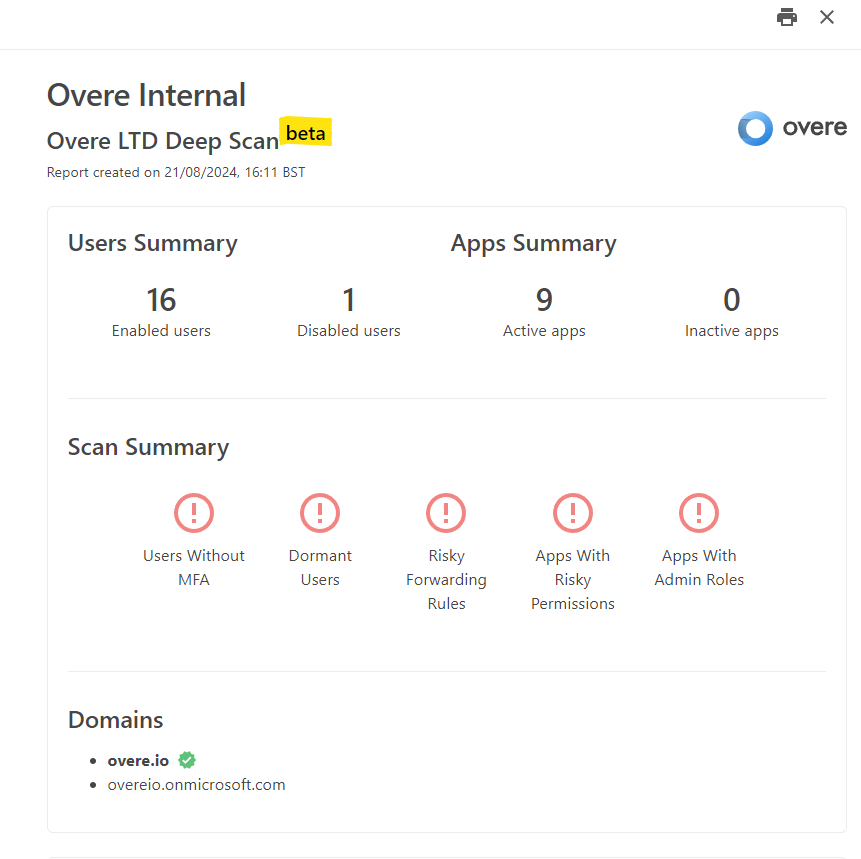The width and height of the screenshot is (861, 859).
Task: Select the Users Without MFA label
Action: click(194, 567)
